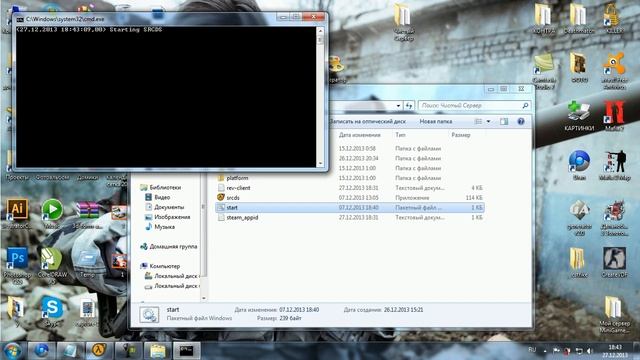Click the address bar refresh button
The height and width of the screenshot is (360, 640).
coord(409,106)
